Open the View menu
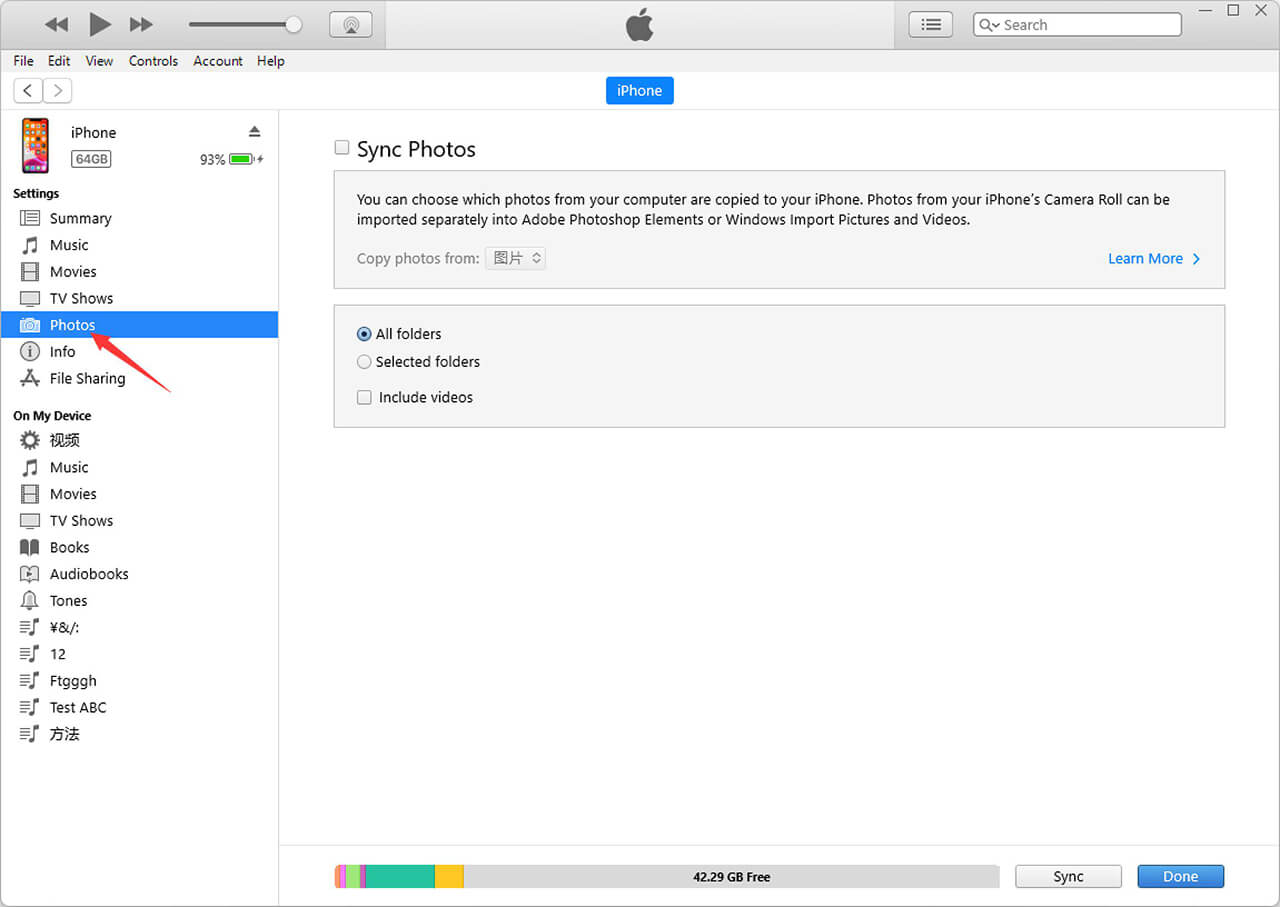Screen dimensions: 1280x907 tap(99, 61)
